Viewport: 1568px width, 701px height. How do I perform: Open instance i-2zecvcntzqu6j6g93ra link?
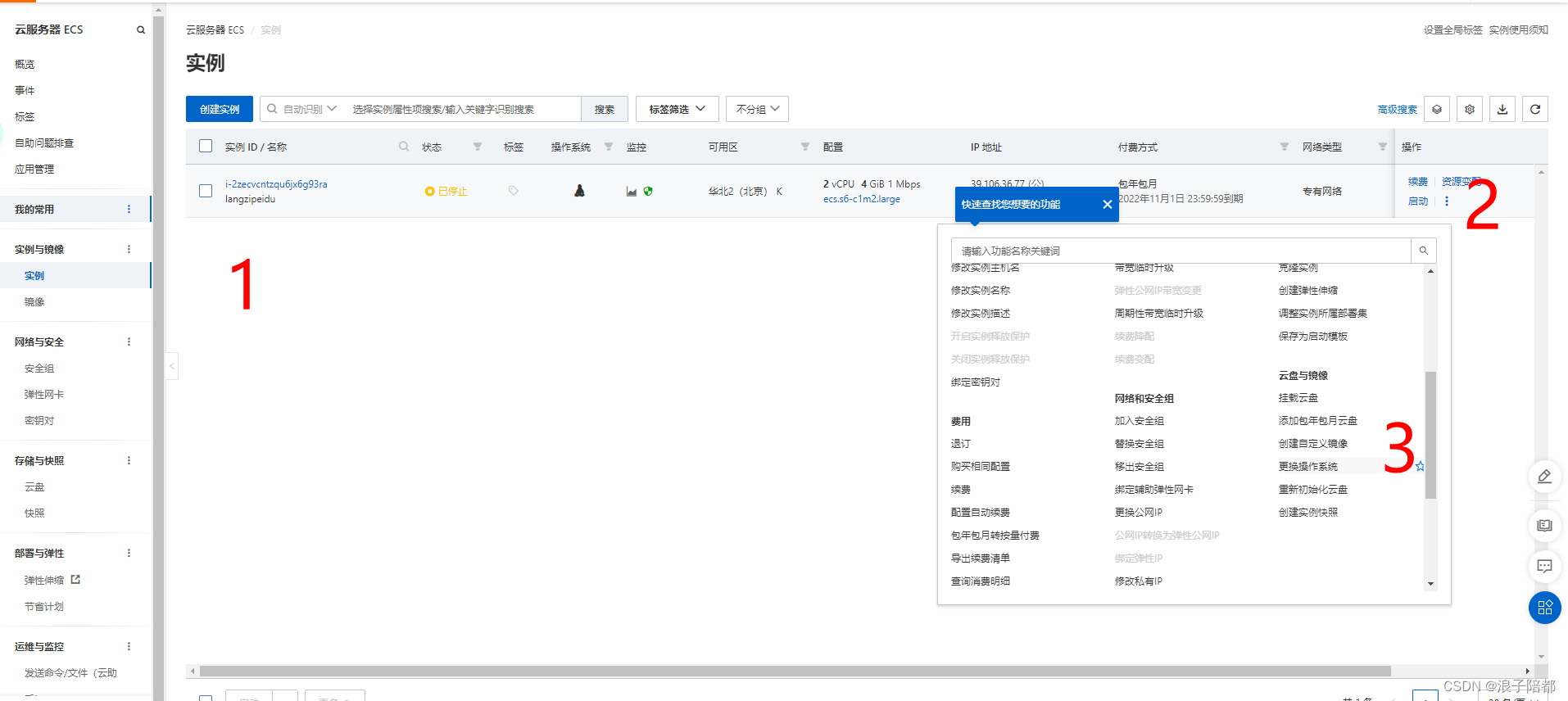pos(276,184)
